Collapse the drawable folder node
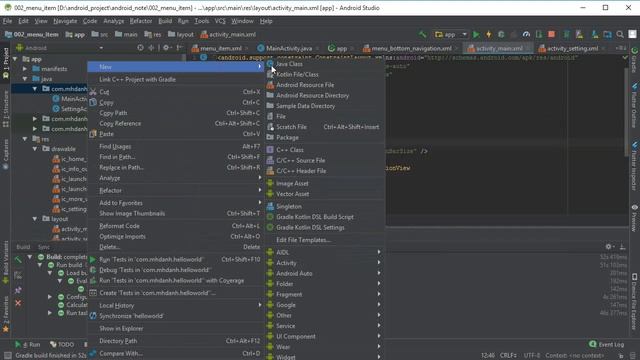Screen dimensions: 640x360 pos(35,149)
